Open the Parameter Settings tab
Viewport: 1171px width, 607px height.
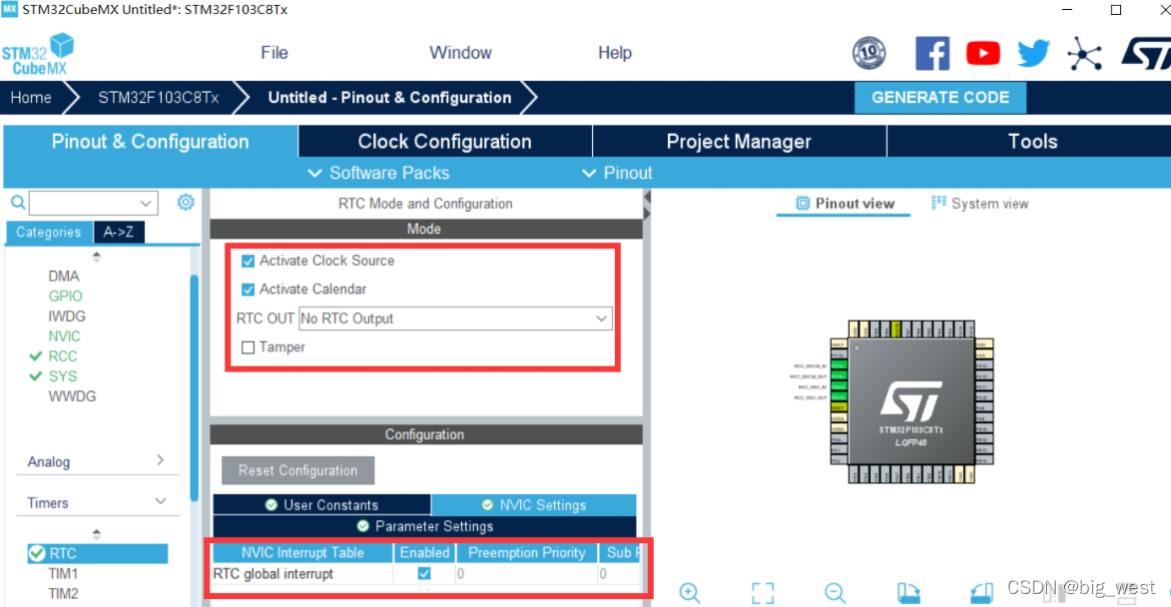425,526
